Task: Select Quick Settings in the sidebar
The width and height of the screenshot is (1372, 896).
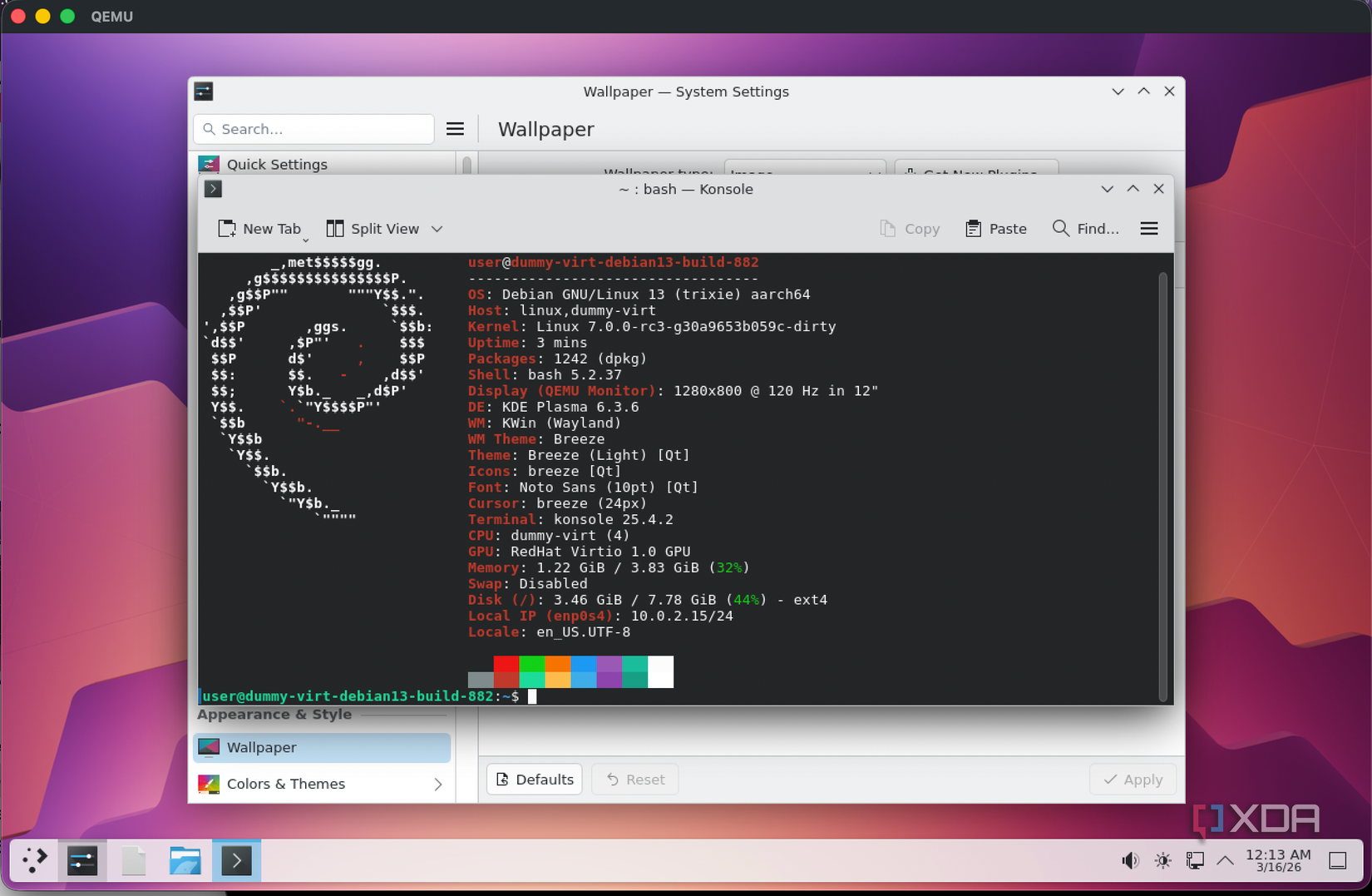Action: [277, 164]
